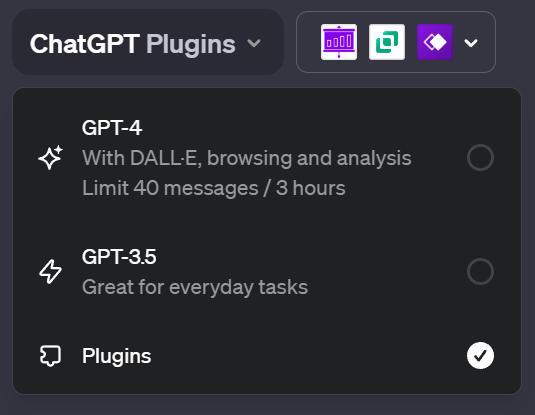
Task: Select the GPT-4 radio button
Action: [x=480, y=158]
